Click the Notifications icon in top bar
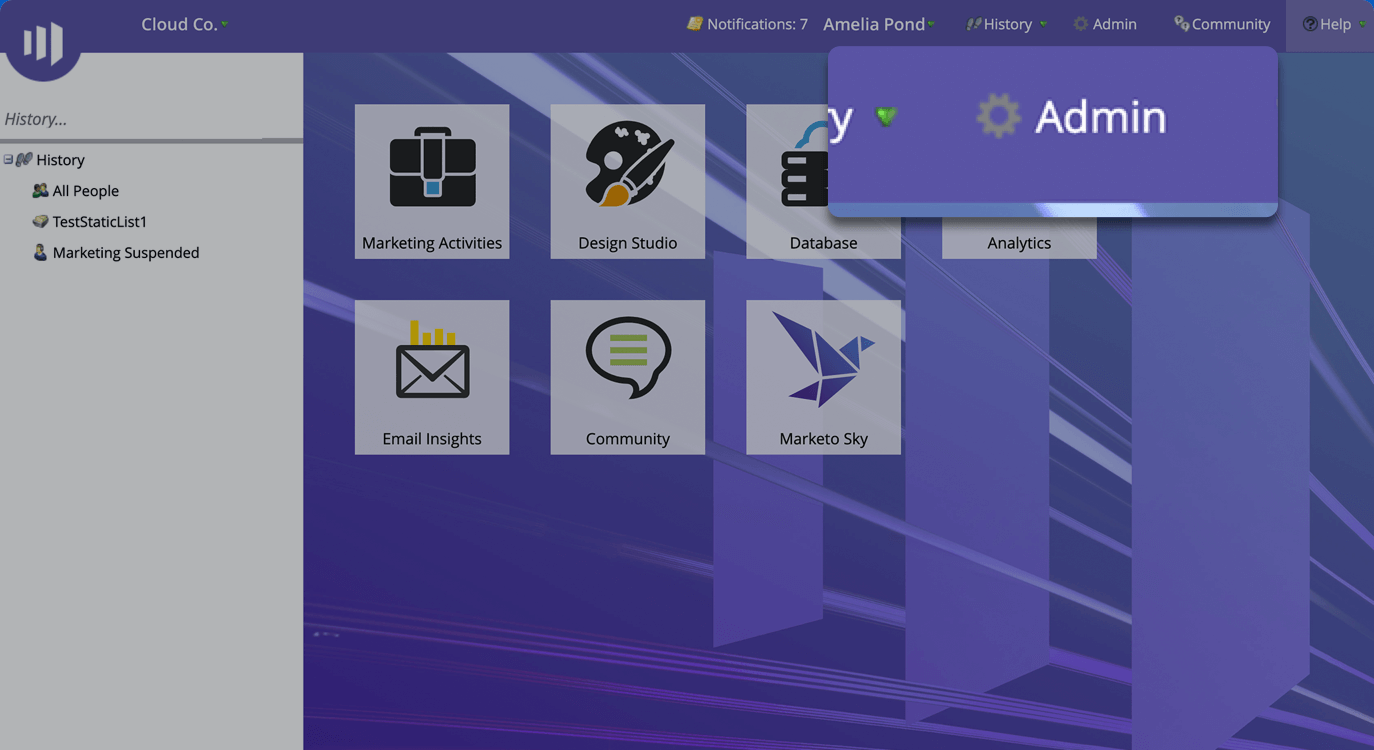 pyautogui.click(x=695, y=24)
